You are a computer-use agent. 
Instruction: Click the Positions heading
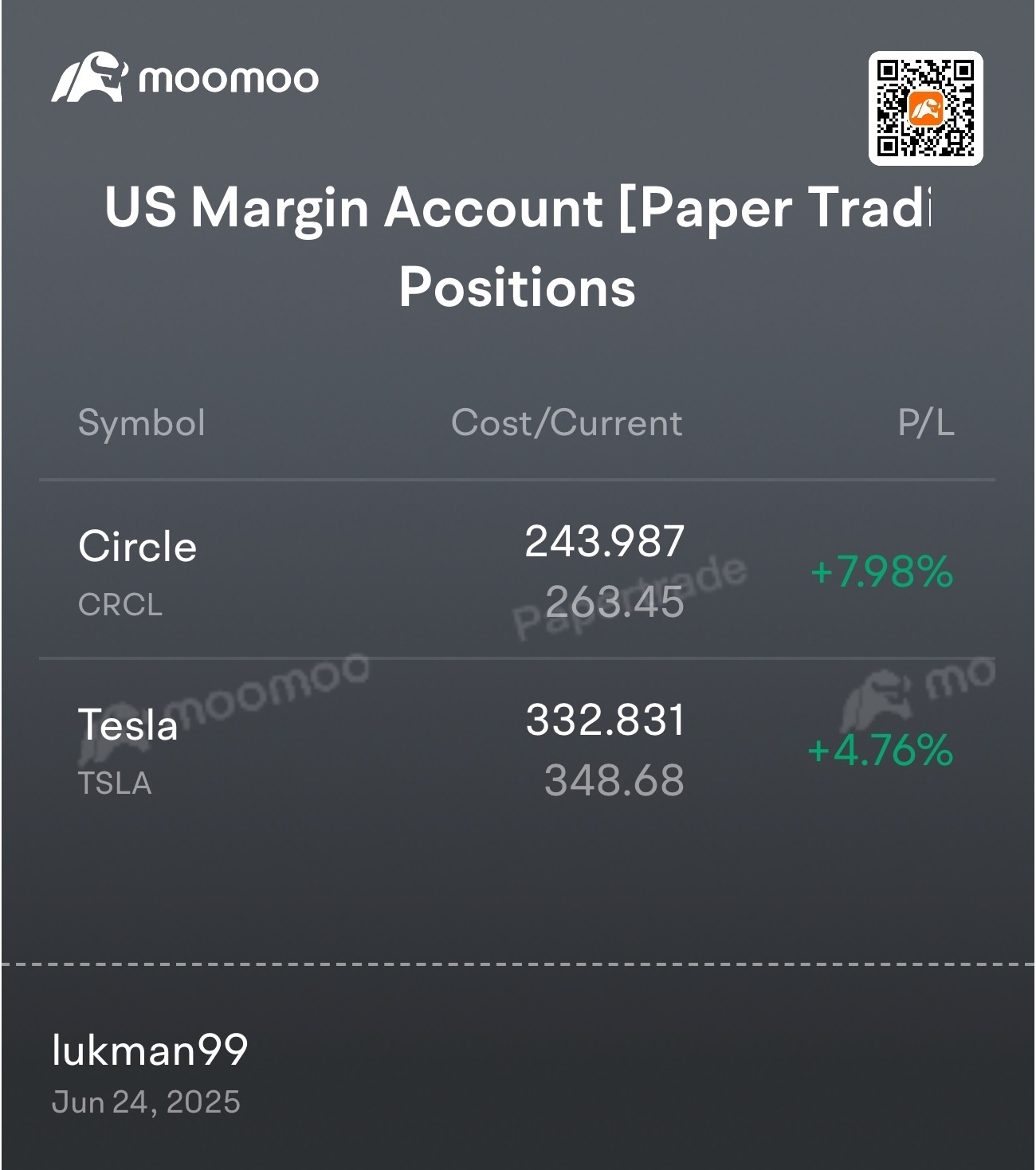point(517,287)
